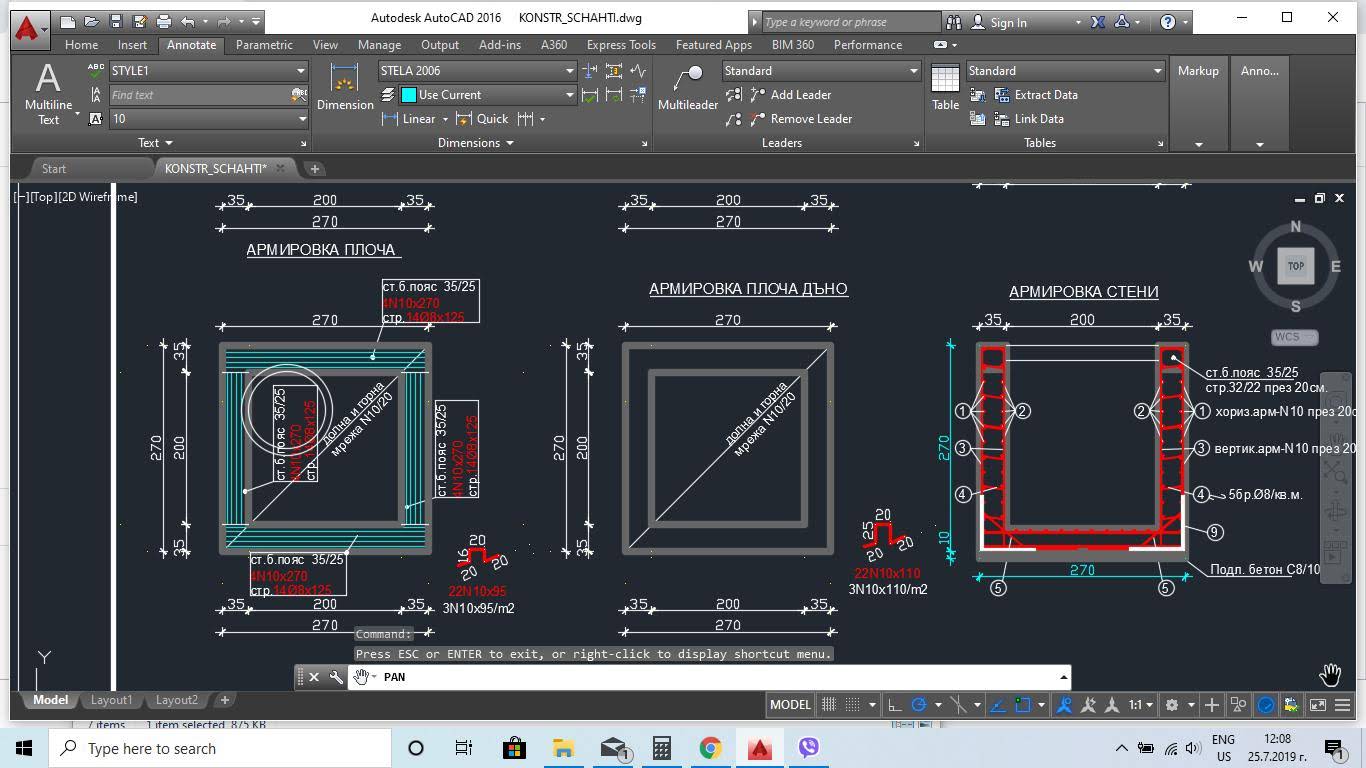Click the Find text input field
This screenshot has height=768, width=1366.
pyautogui.click(x=198, y=95)
